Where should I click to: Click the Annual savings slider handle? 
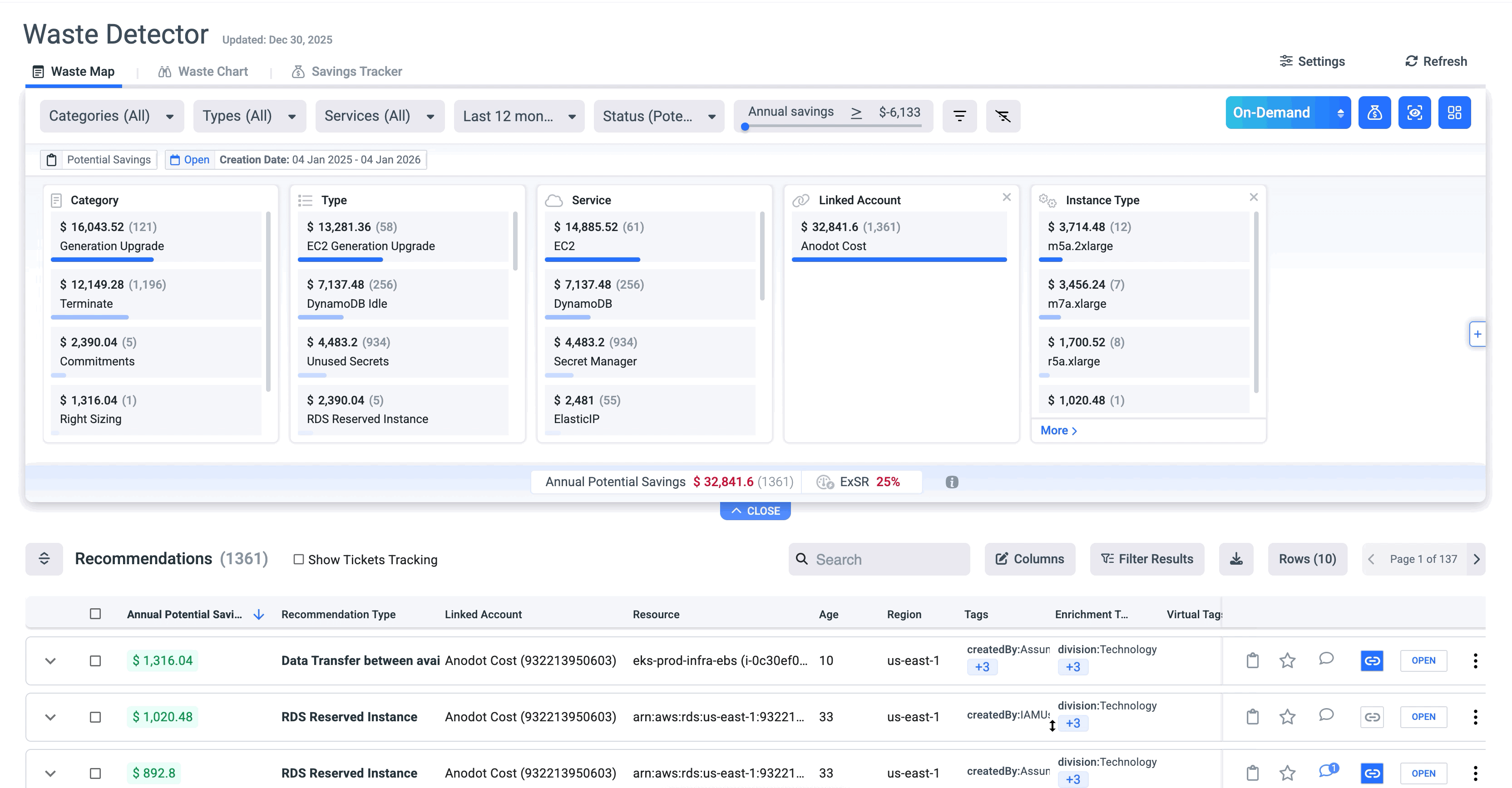click(745, 126)
